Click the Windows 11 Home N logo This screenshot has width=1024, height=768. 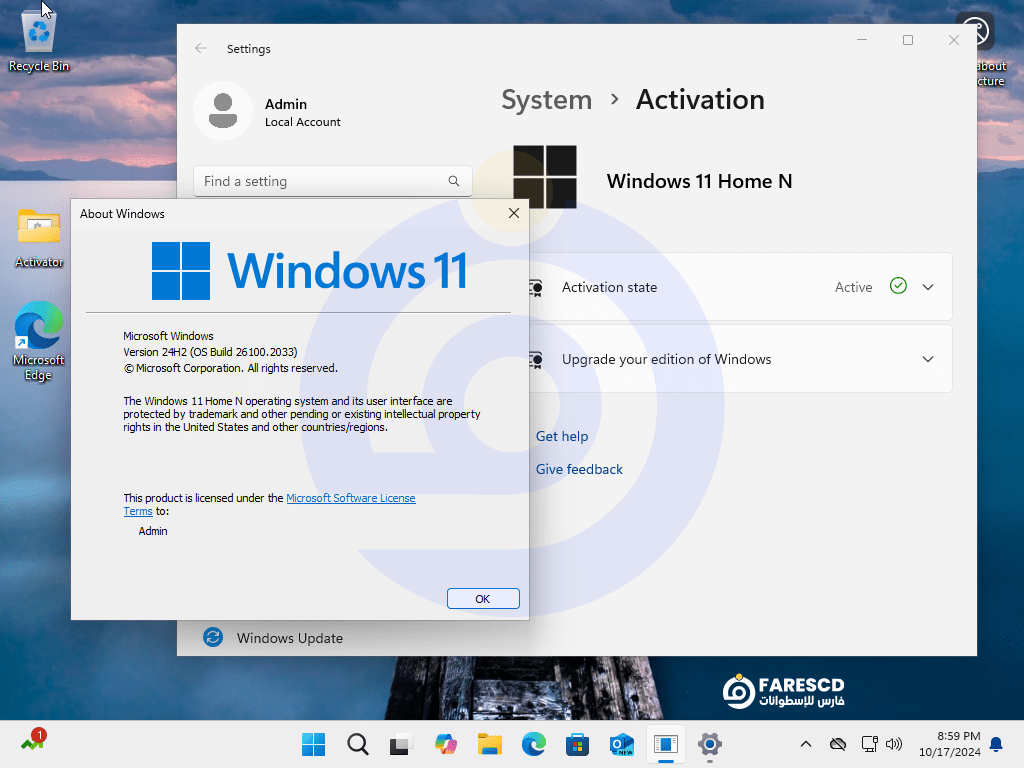[x=545, y=177]
